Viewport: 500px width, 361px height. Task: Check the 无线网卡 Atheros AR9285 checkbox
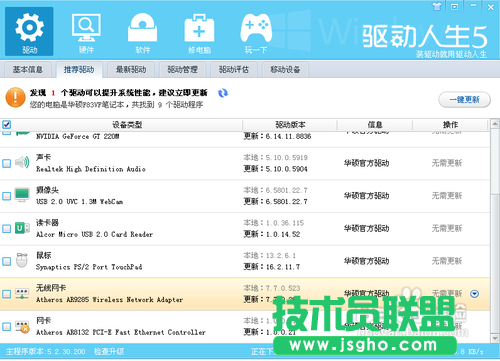coord(6,294)
